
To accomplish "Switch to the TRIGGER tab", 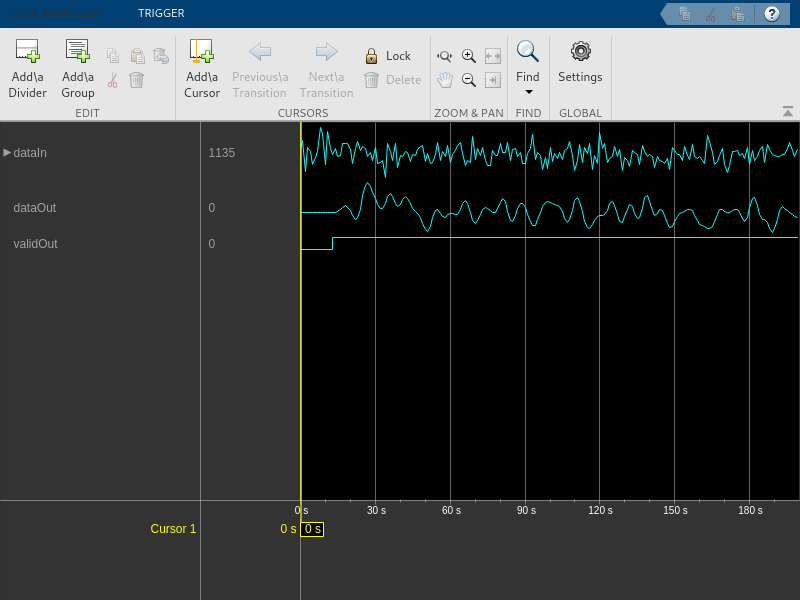I will coord(161,13).
